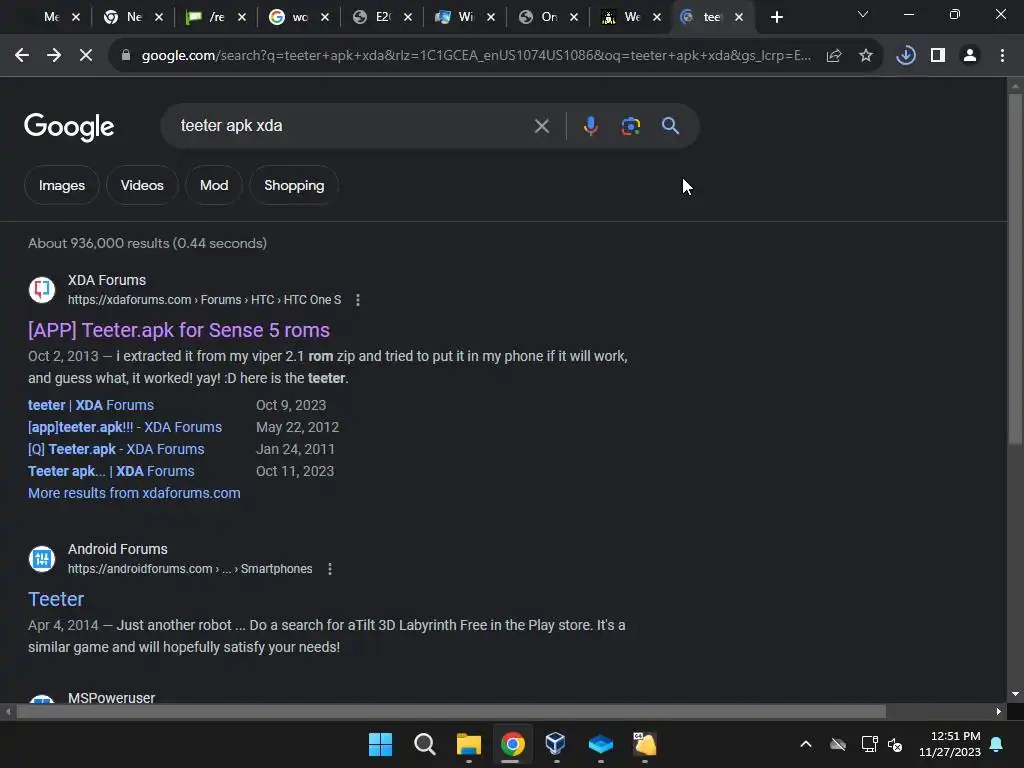Open '[Q] Teeter.apk - XDA Forums' link
1024x768 pixels.
(x=116, y=449)
